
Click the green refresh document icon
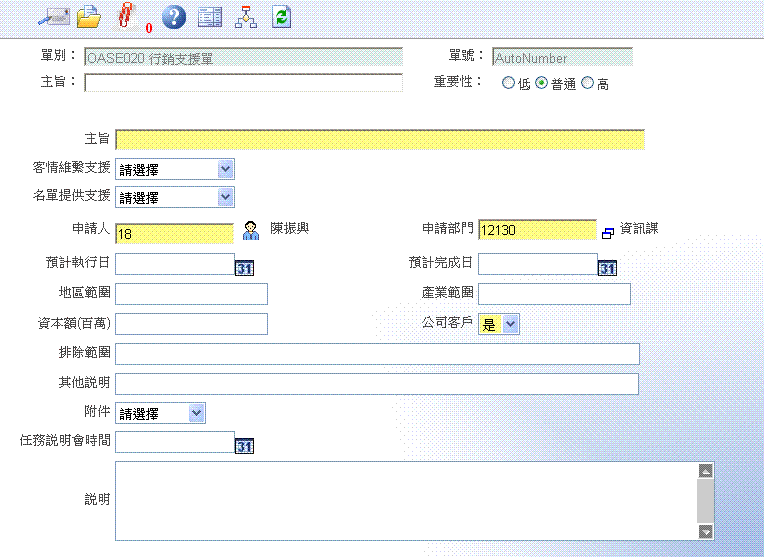[x=281, y=16]
